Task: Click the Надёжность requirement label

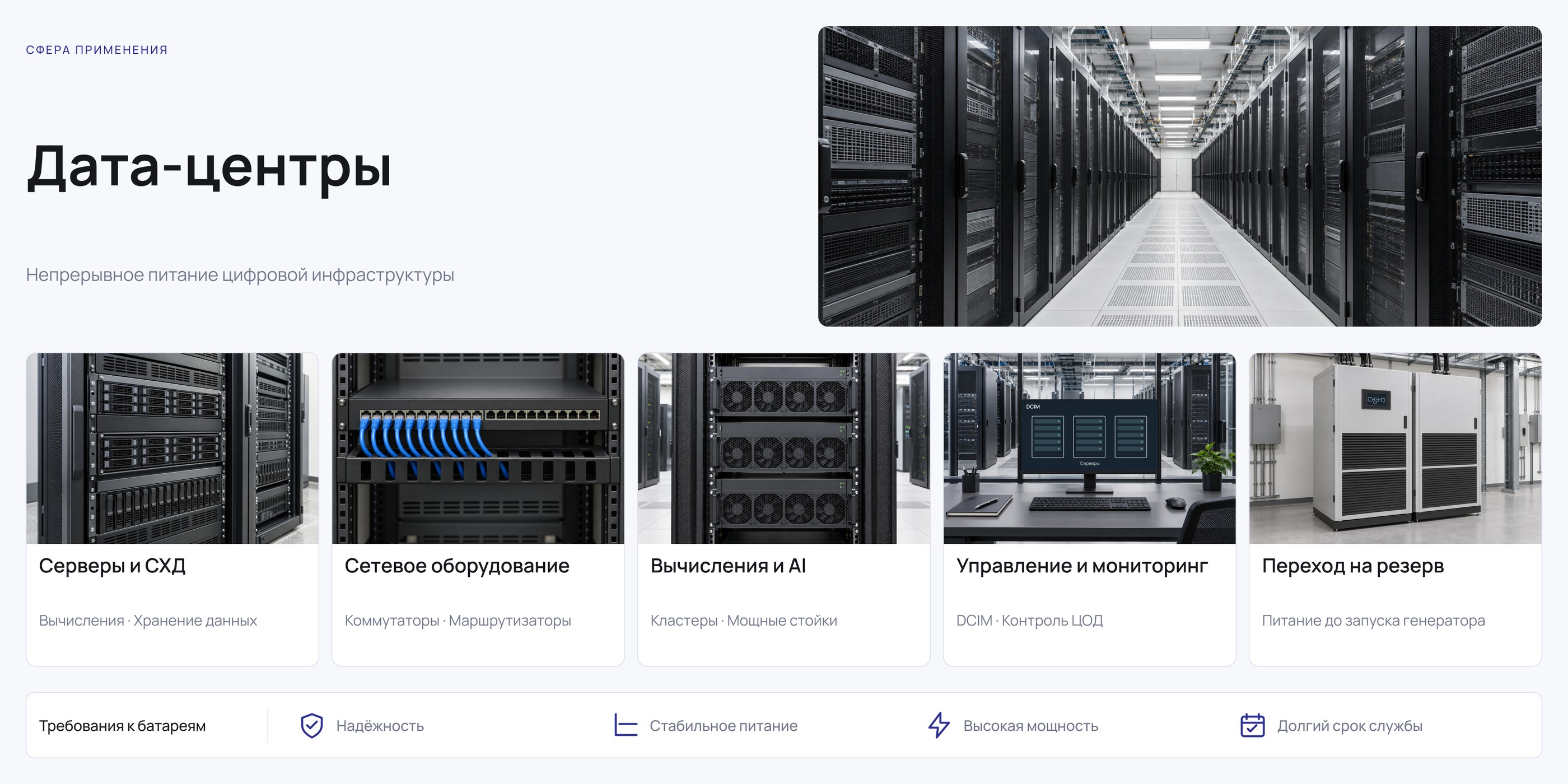Action: coord(380,726)
